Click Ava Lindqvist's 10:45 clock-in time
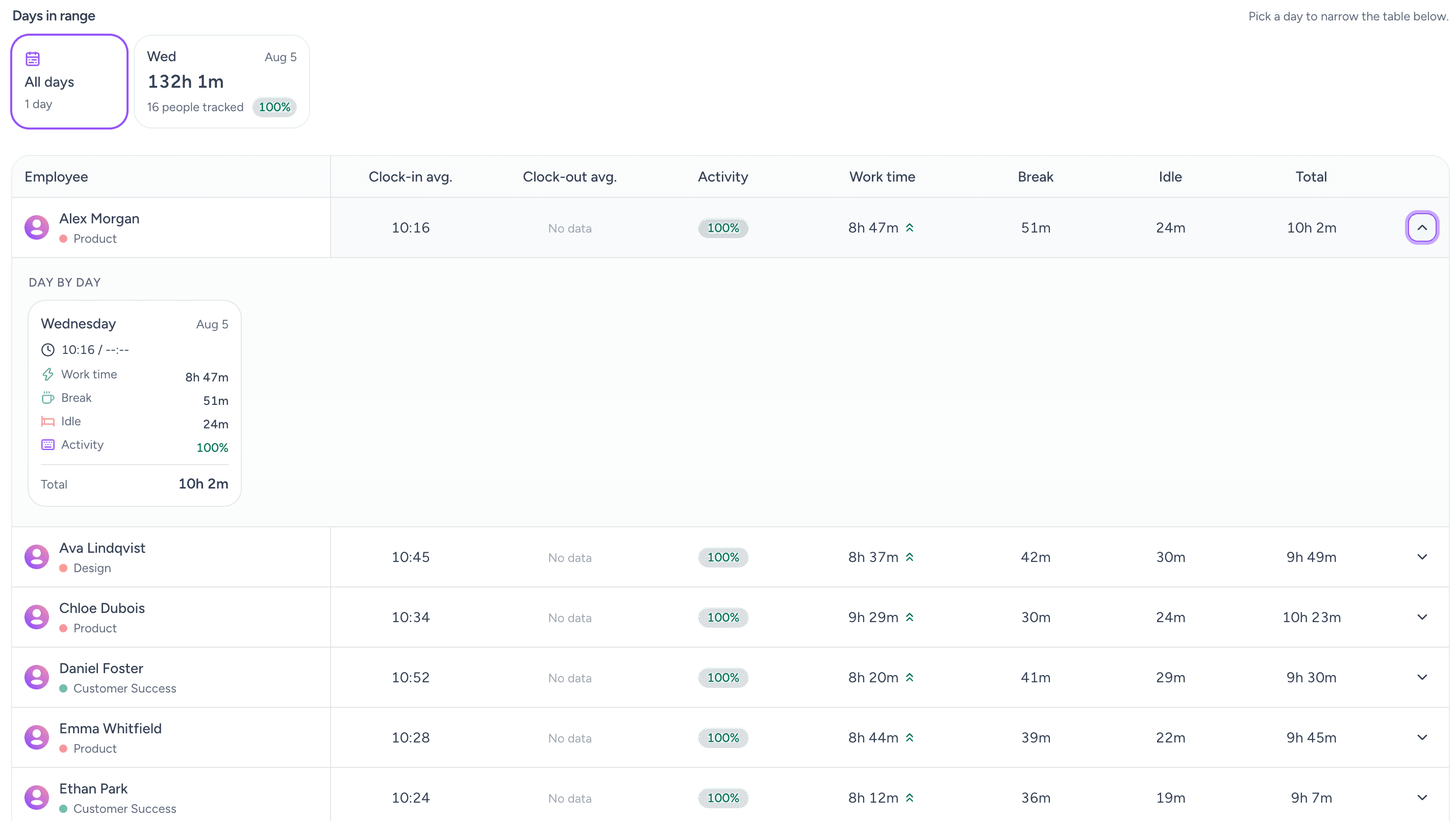The width and height of the screenshot is (1456, 821). 410,557
